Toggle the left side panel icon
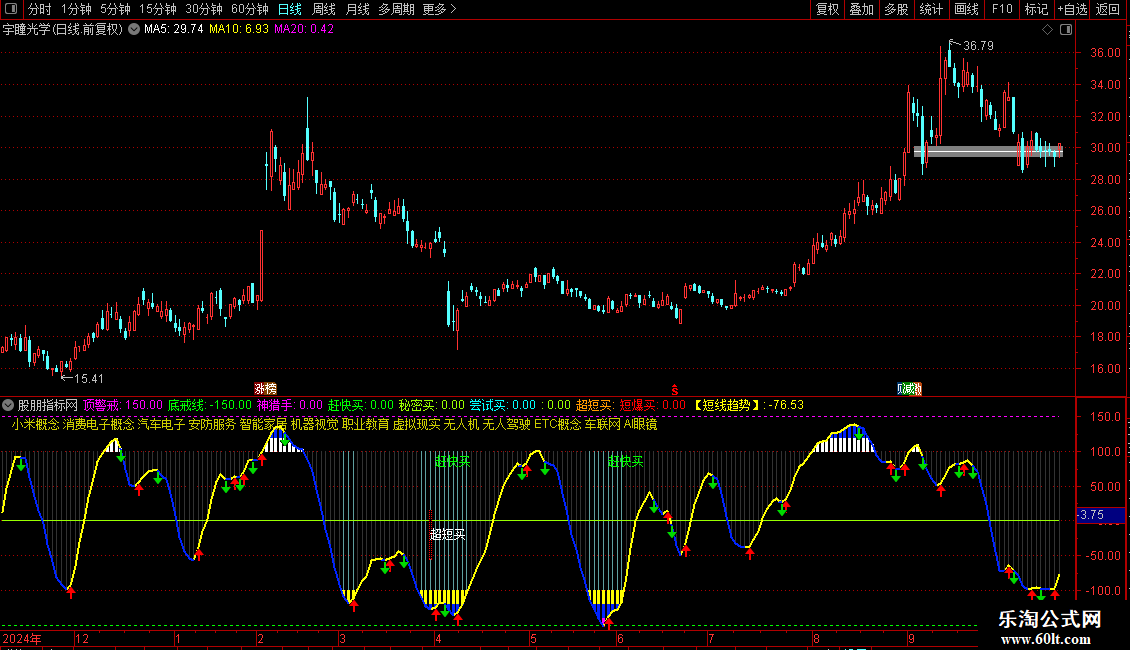 pos(11,9)
